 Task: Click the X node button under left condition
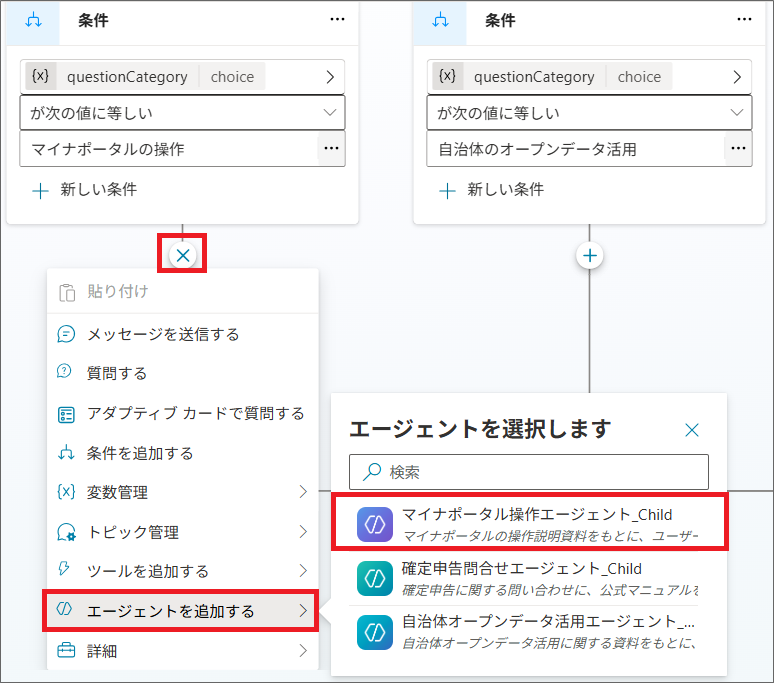coord(183,256)
